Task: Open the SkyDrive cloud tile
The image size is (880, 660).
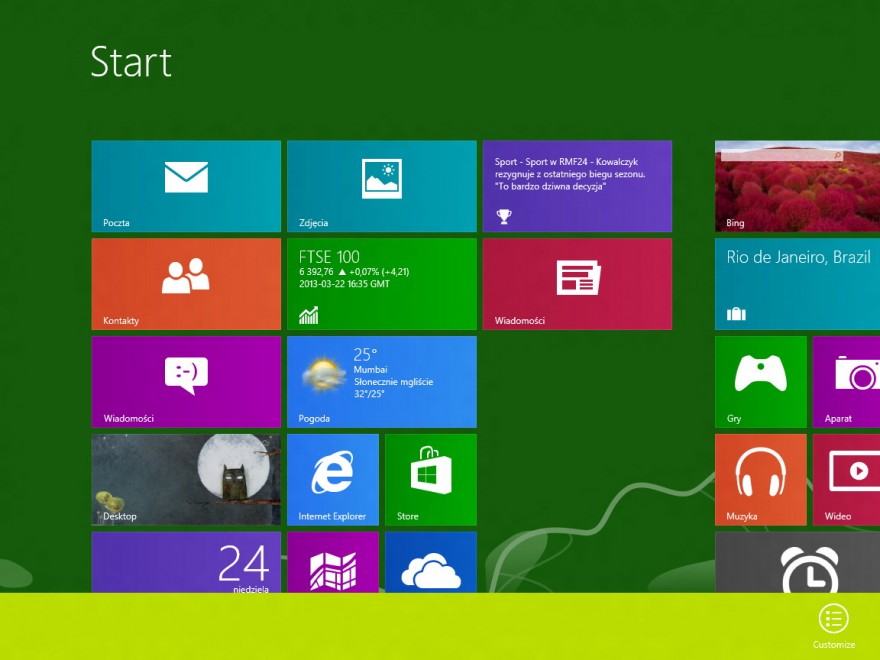Action: [430, 562]
